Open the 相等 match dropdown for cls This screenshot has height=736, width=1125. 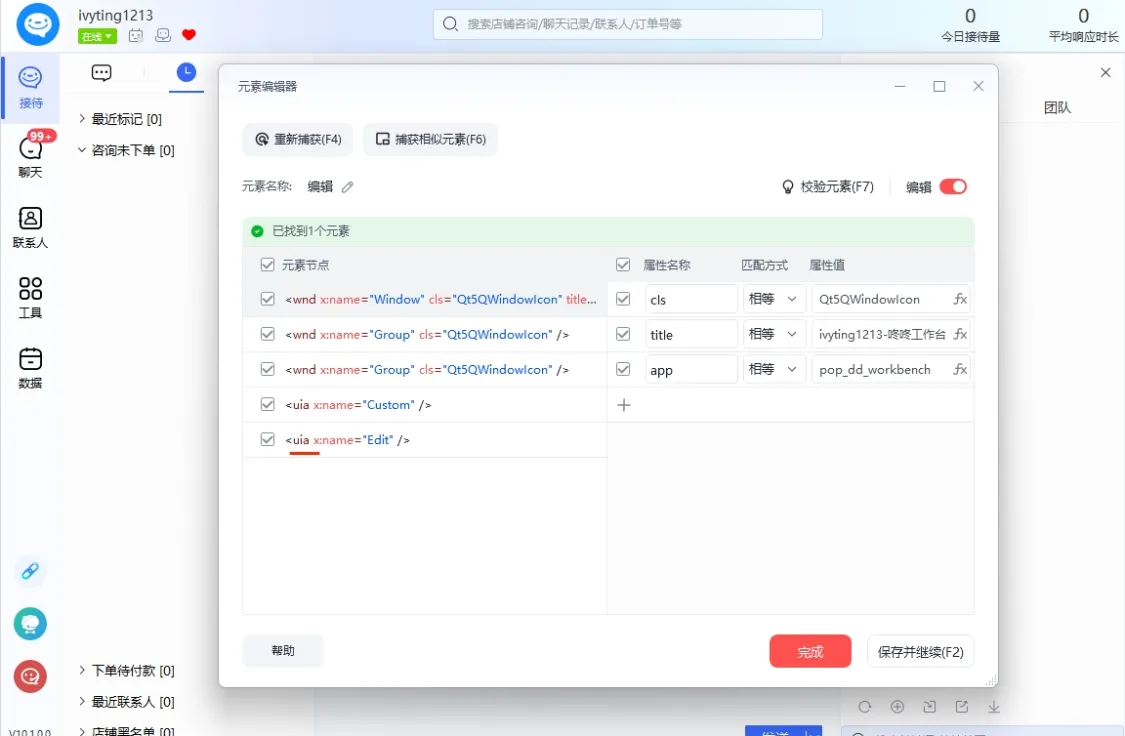774,299
